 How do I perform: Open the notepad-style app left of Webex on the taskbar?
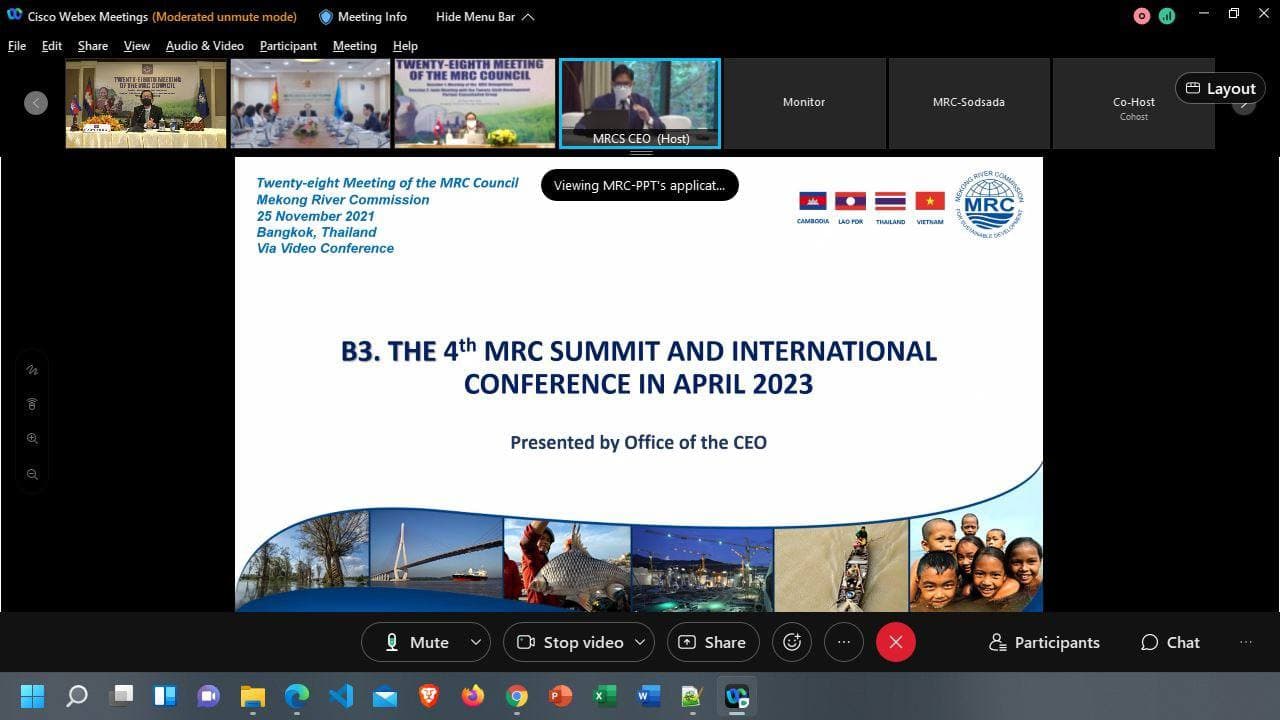point(692,695)
